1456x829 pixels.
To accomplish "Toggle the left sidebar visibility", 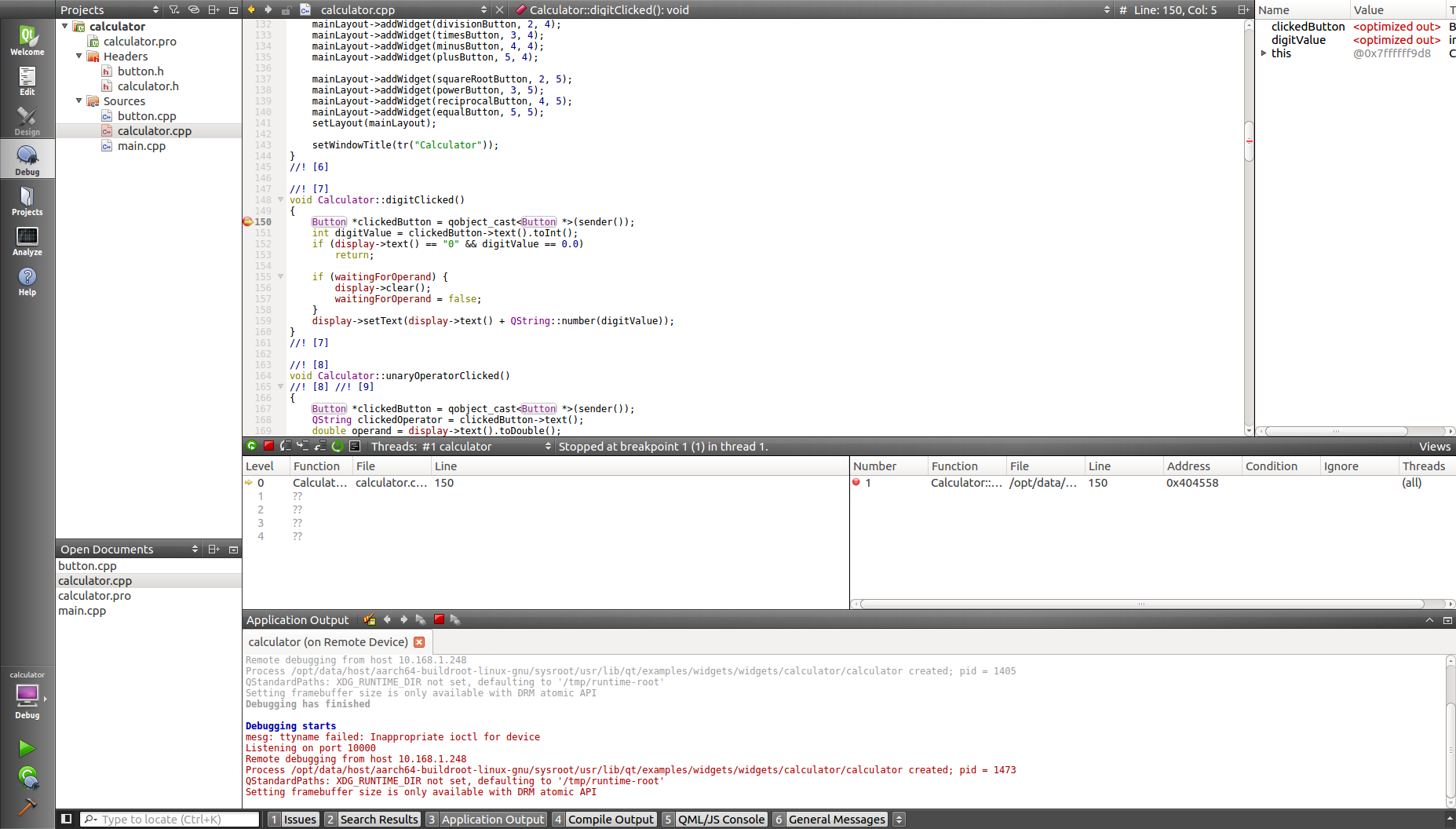I will click(67, 819).
